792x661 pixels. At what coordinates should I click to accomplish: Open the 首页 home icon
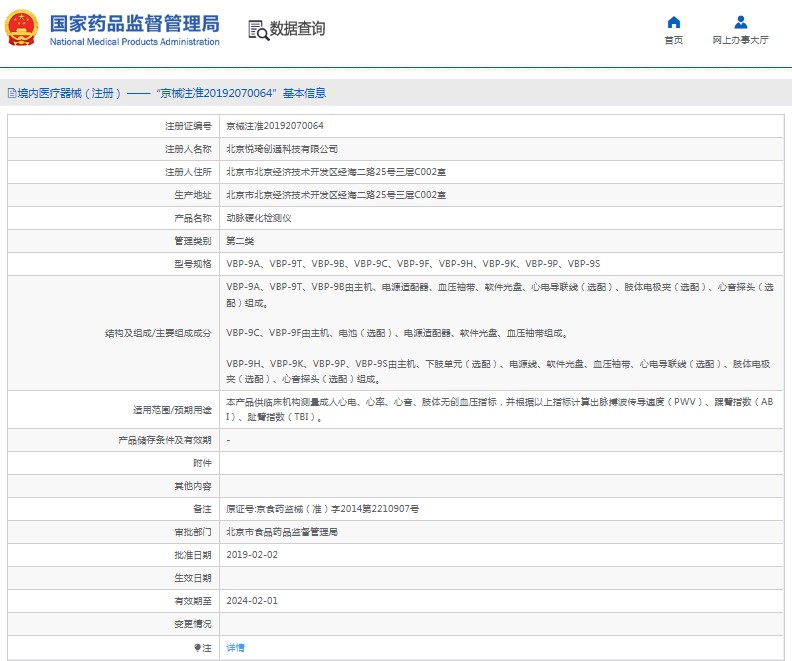[x=674, y=22]
